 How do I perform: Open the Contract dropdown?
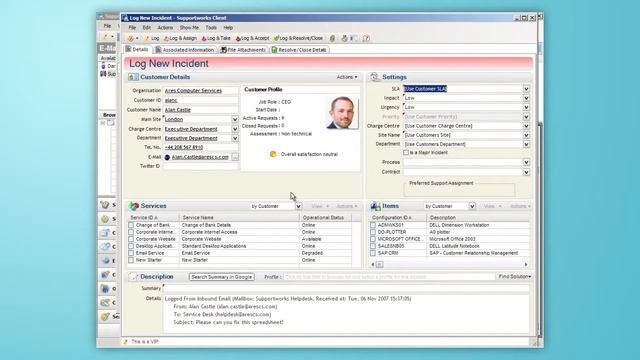pos(526,172)
